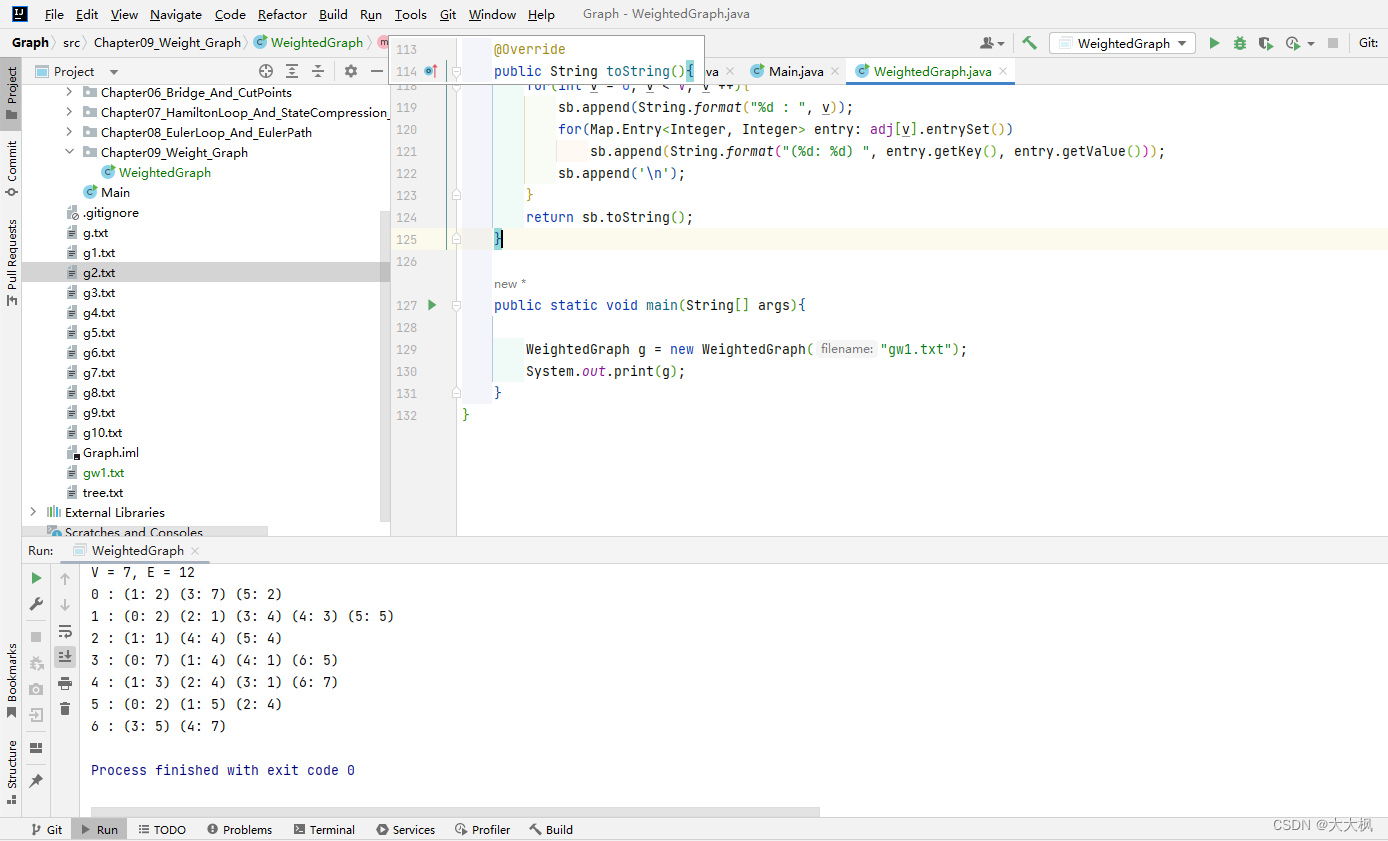Collapse All icon in Project panel header
Screen dimensions: 1388x841
318,71
